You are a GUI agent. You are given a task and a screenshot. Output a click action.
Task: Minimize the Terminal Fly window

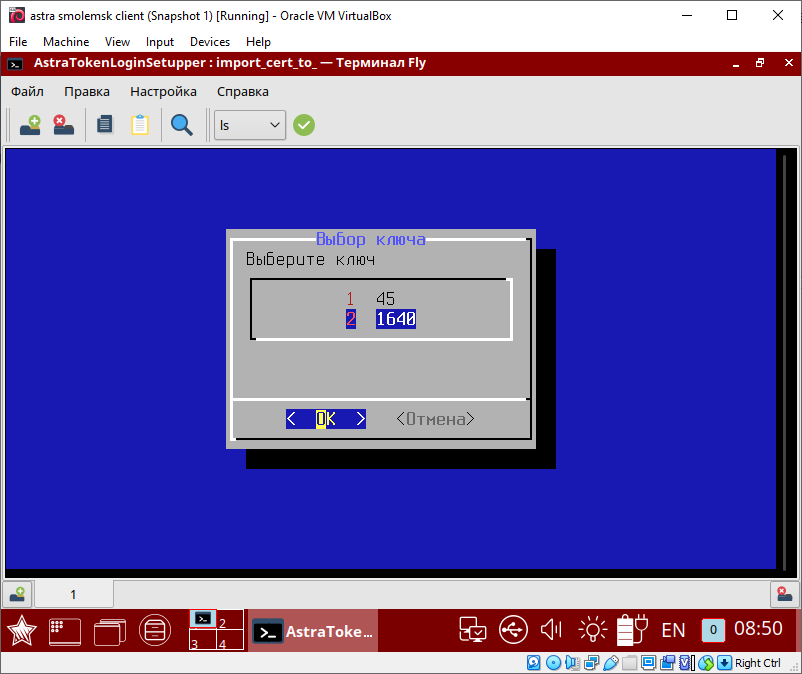click(736, 63)
